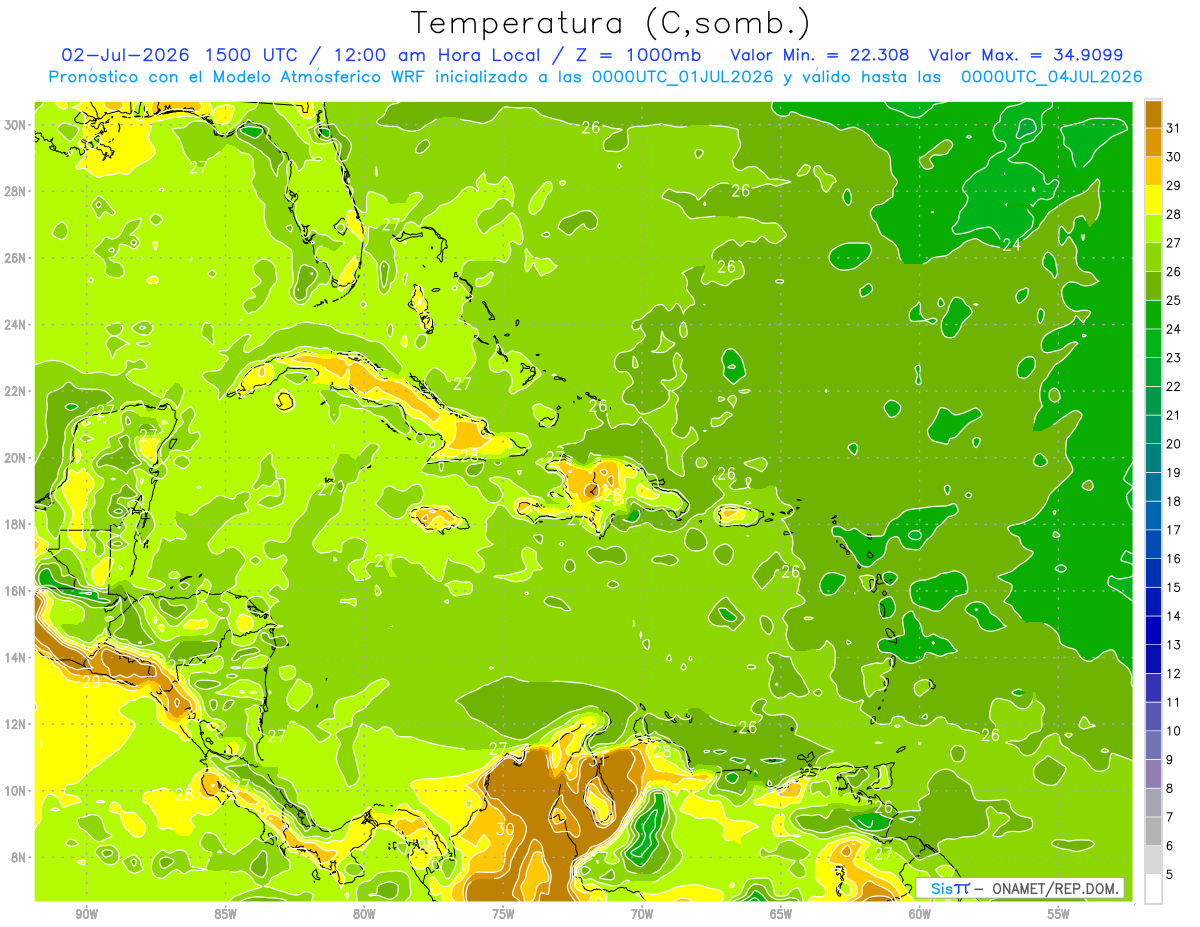Select the 'Valor Min. = 22.308' text
Screen dimensions: 1200x927
820,55
